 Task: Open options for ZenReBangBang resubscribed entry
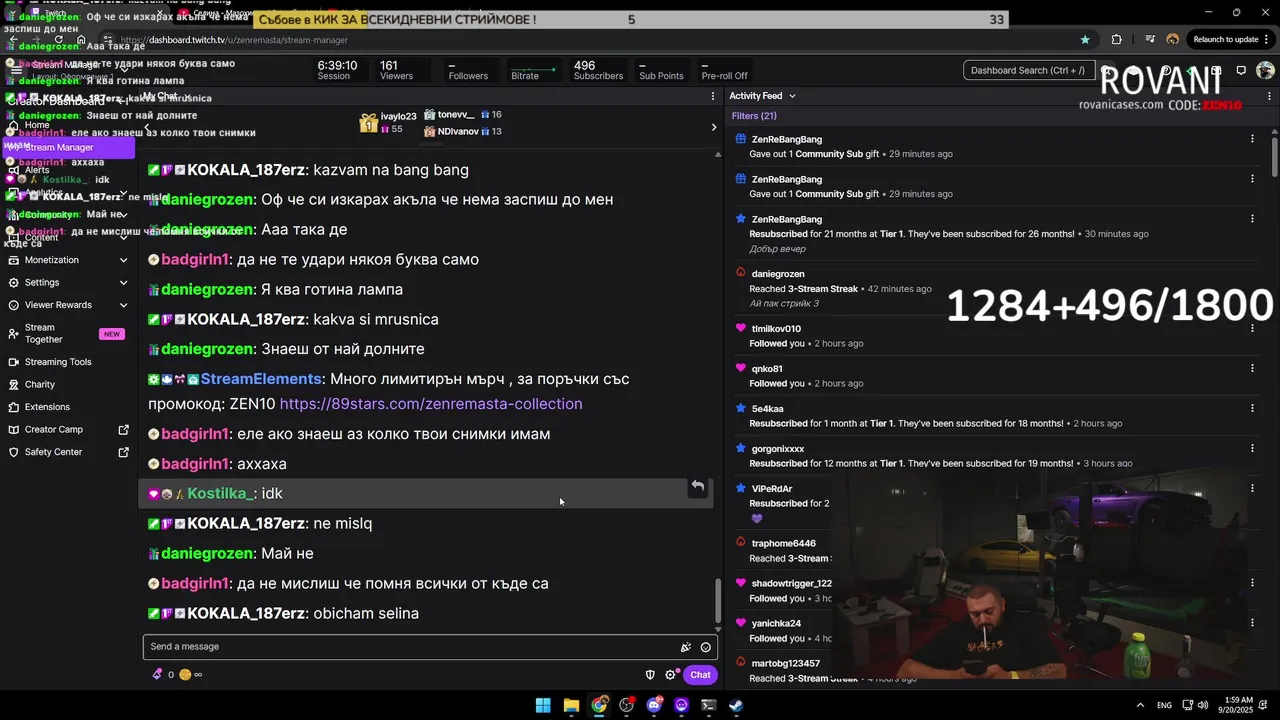tap(1252, 219)
